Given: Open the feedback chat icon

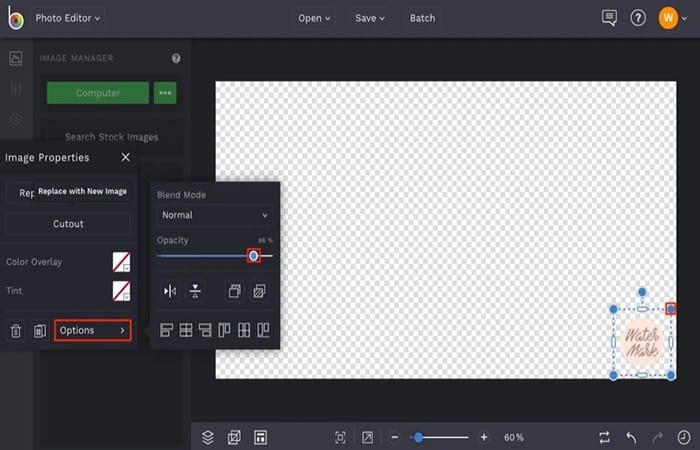Looking at the screenshot, I should pyautogui.click(x=609, y=18).
